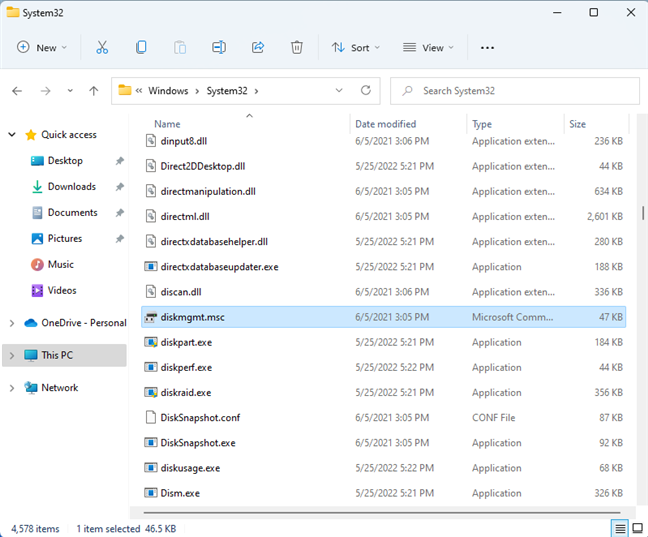
Task: Collapse the Quick access tree node
Action: coord(12,134)
